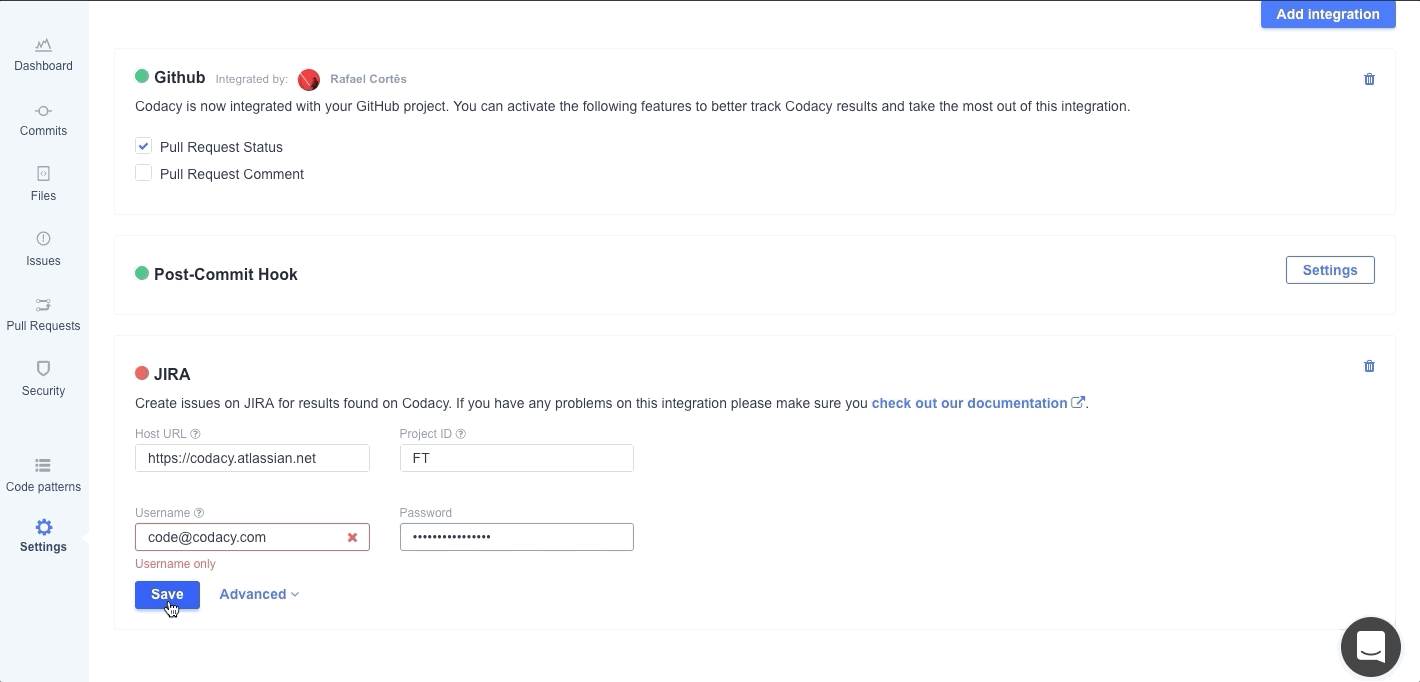Focus the Password input field
This screenshot has width=1420, height=682.
[x=516, y=537]
